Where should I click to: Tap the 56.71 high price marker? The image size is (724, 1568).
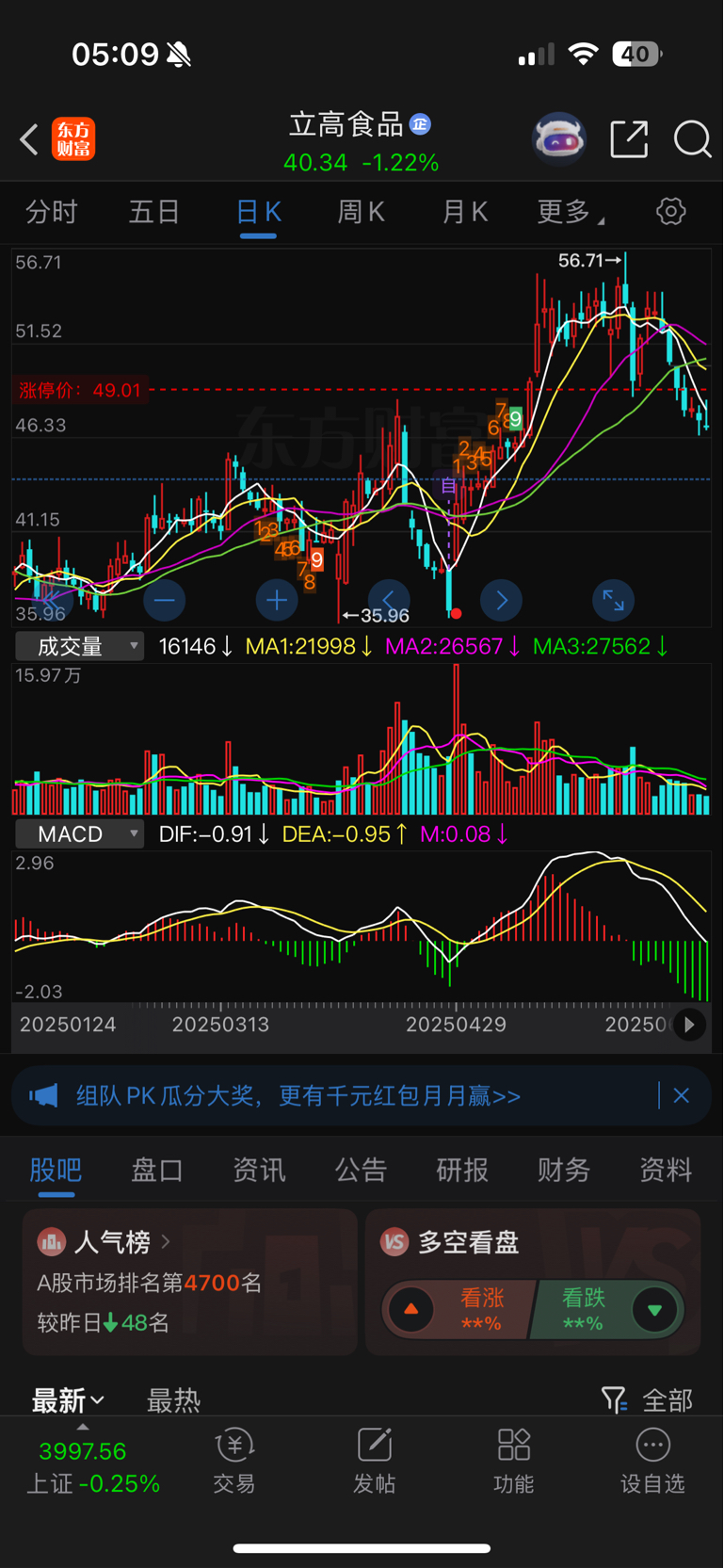[590, 261]
